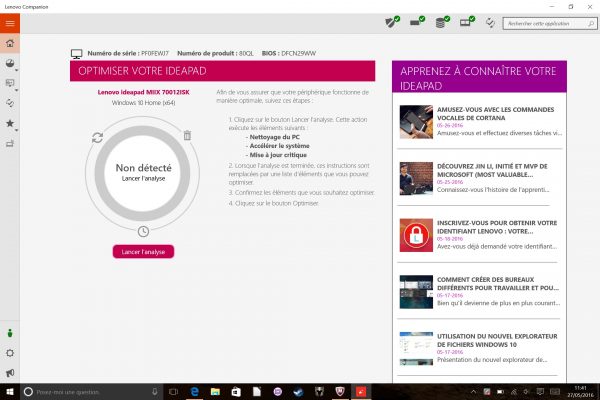Click the shield security status icon
The width and height of the screenshot is (600, 400).
[392, 22]
